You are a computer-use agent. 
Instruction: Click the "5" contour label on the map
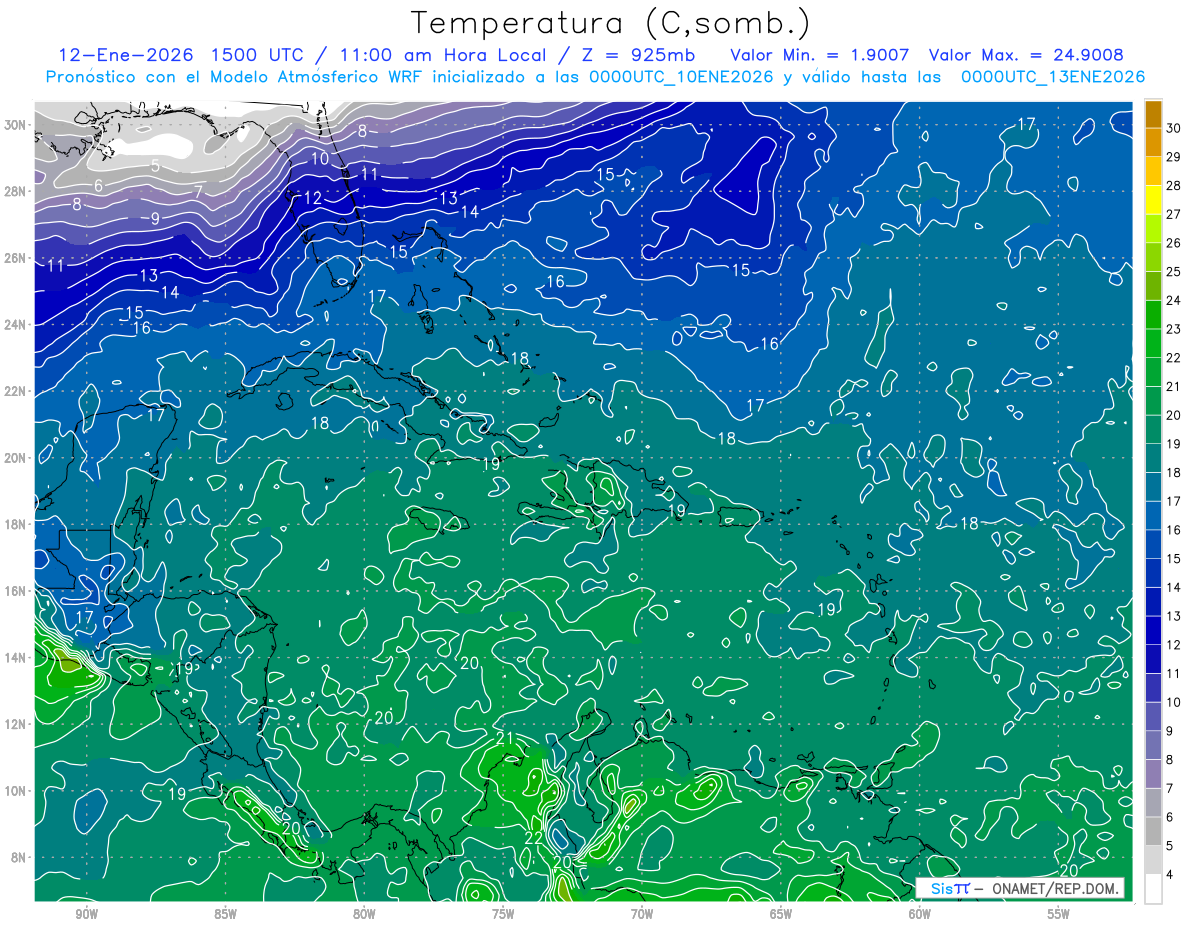(x=155, y=166)
